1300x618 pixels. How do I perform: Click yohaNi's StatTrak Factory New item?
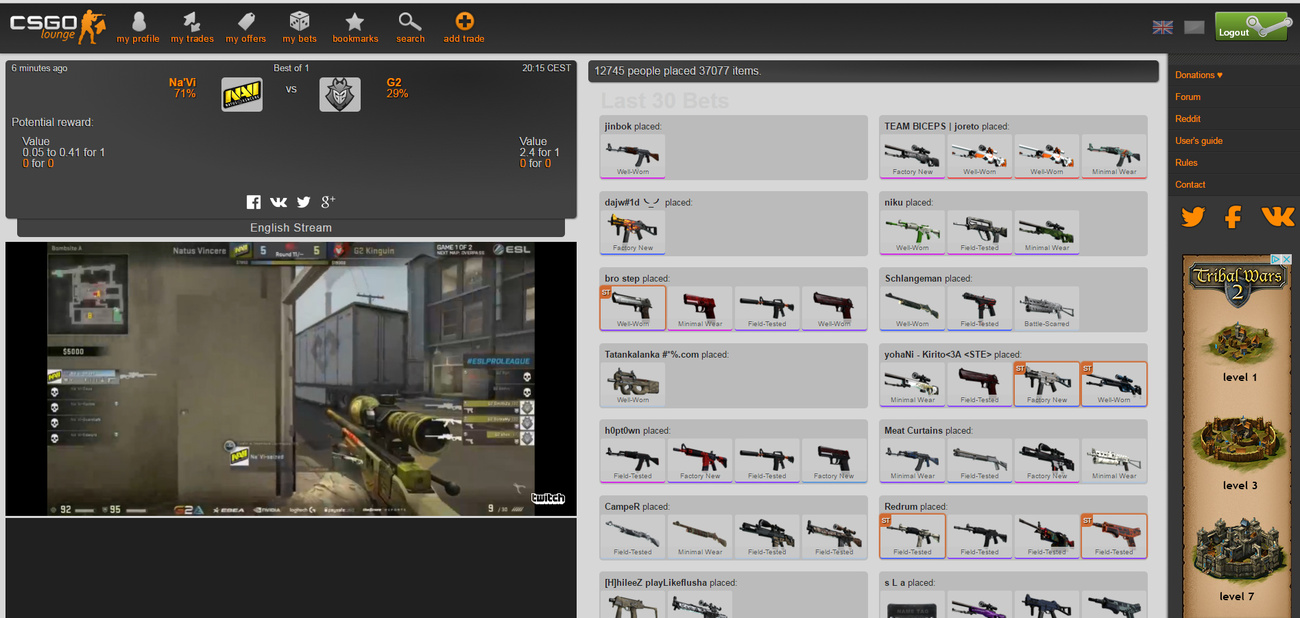(1047, 384)
